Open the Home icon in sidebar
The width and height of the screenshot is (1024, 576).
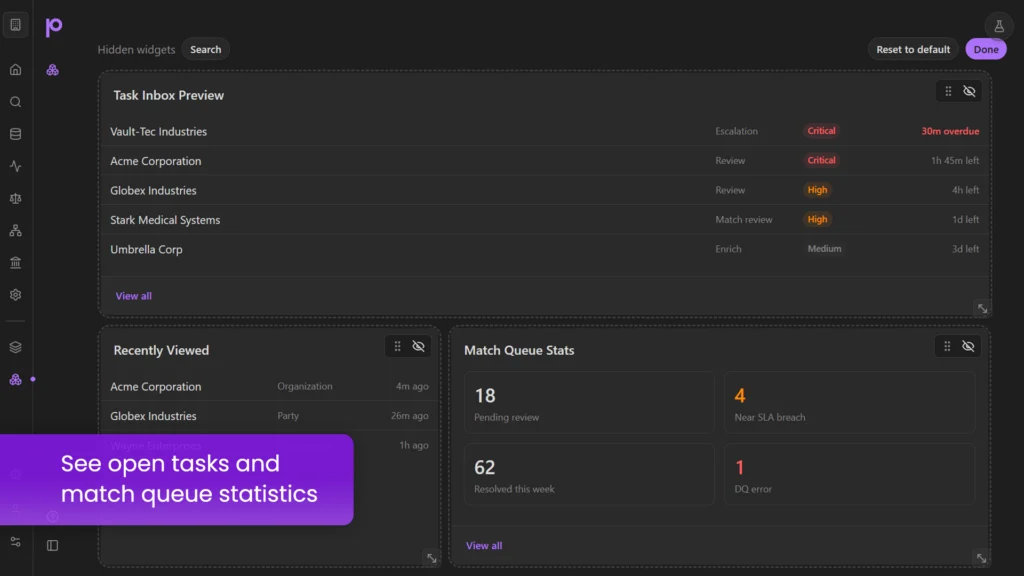16,70
